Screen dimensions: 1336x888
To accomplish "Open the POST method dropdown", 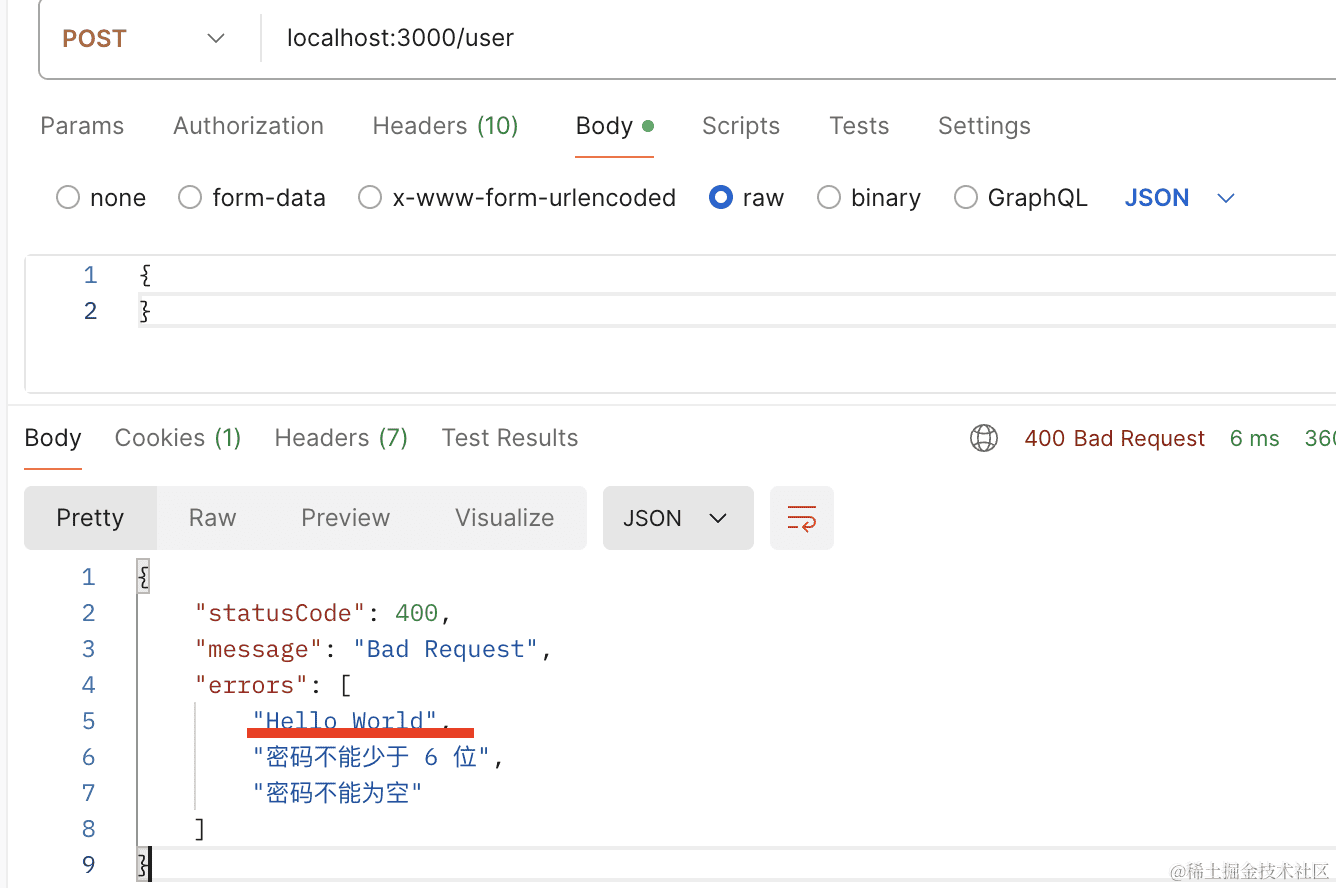I will tap(143, 39).
